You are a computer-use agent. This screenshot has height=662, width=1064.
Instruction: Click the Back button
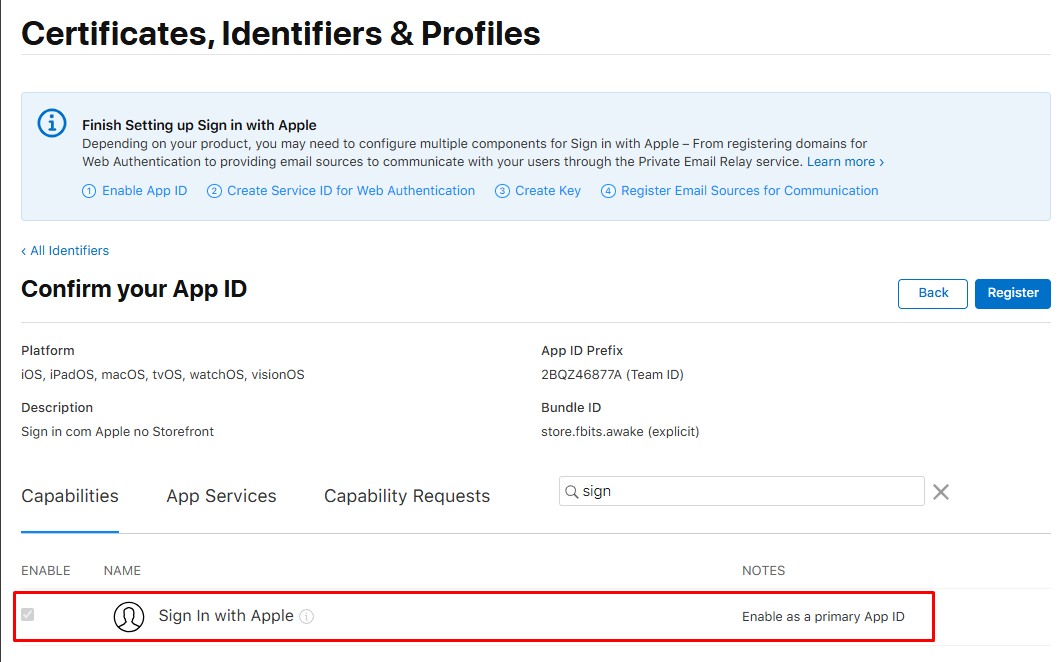tap(933, 293)
